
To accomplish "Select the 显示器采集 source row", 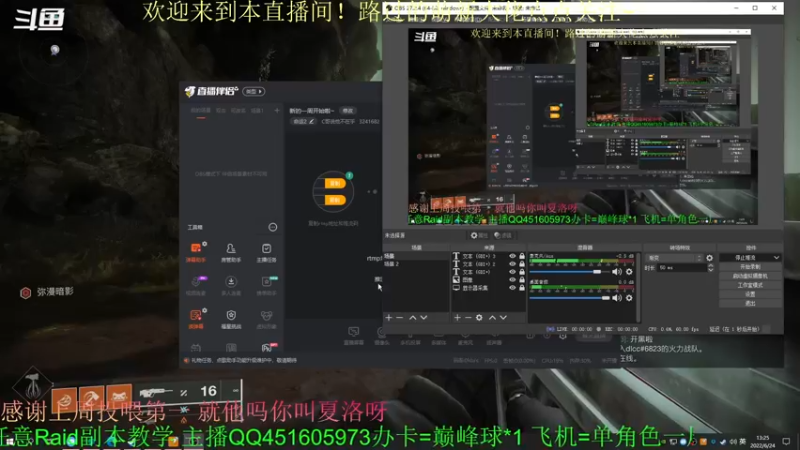I will tap(488, 288).
